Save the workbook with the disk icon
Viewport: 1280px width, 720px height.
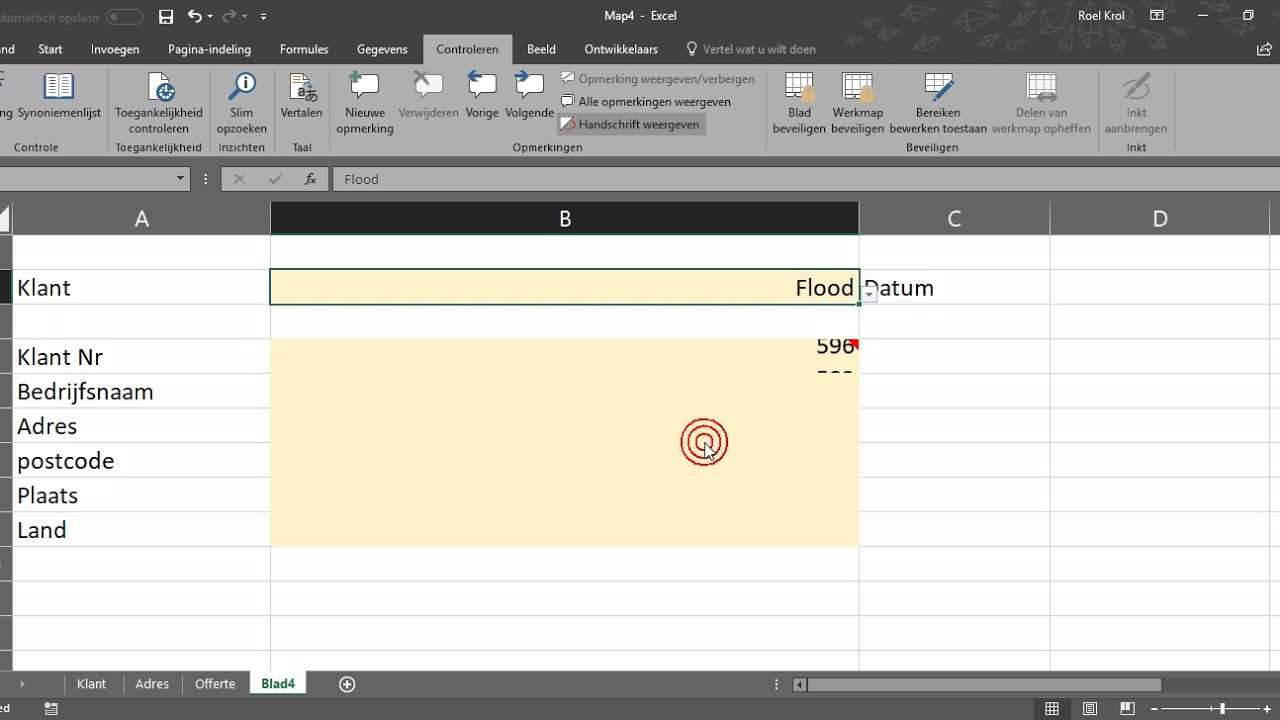coord(166,16)
